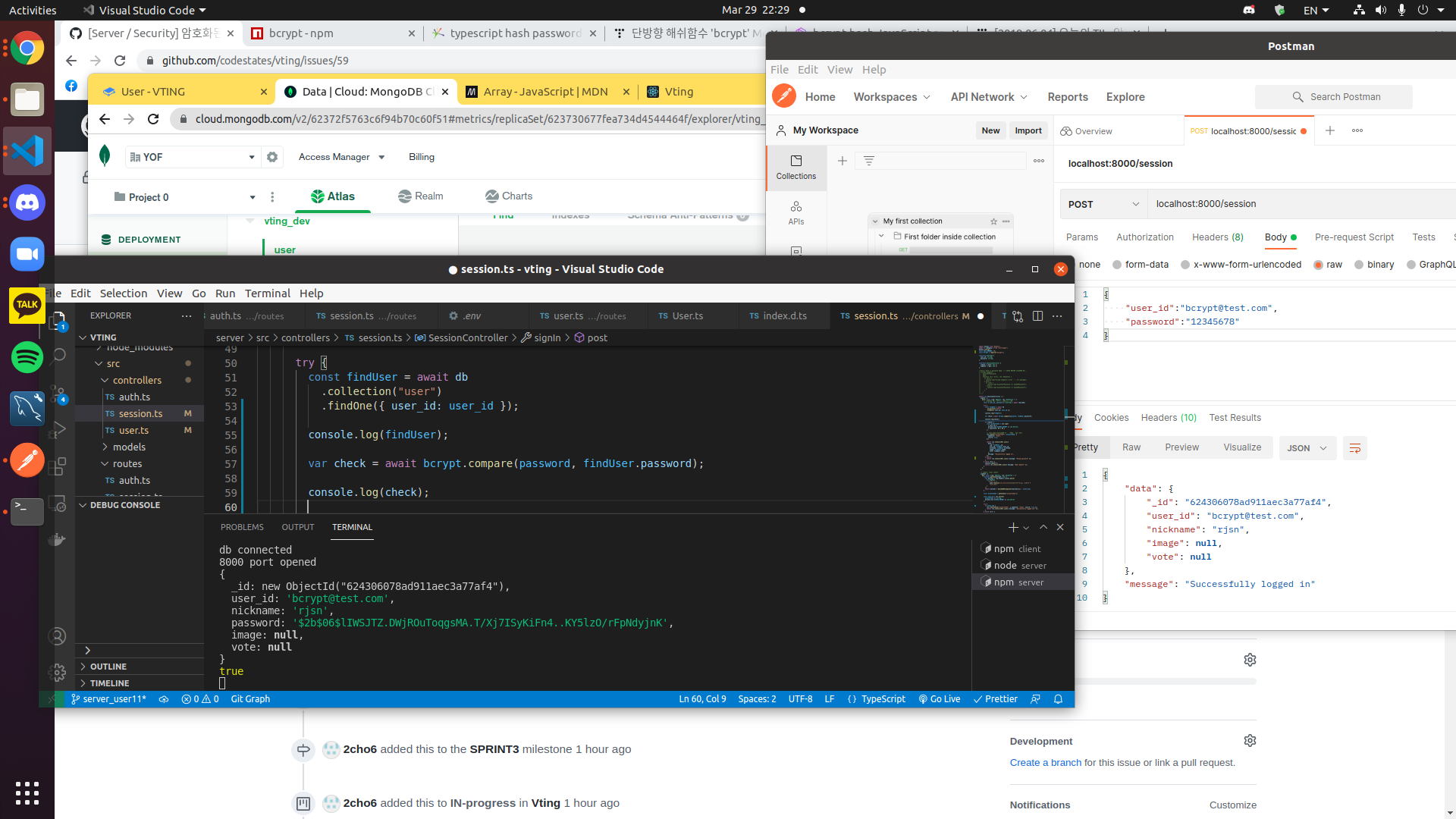Open Run and Debug view in VS Code
The image size is (1456, 819).
[58, 430]
